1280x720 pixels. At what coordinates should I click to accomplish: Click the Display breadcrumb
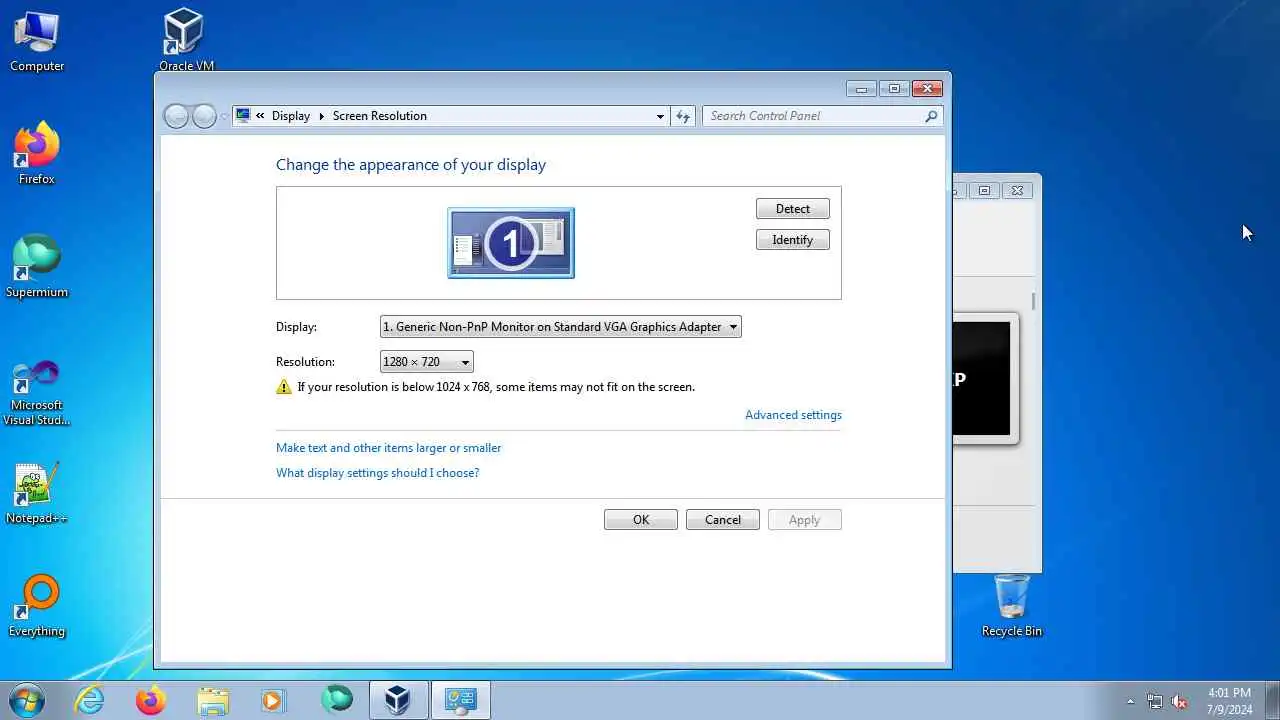(290, 116)
